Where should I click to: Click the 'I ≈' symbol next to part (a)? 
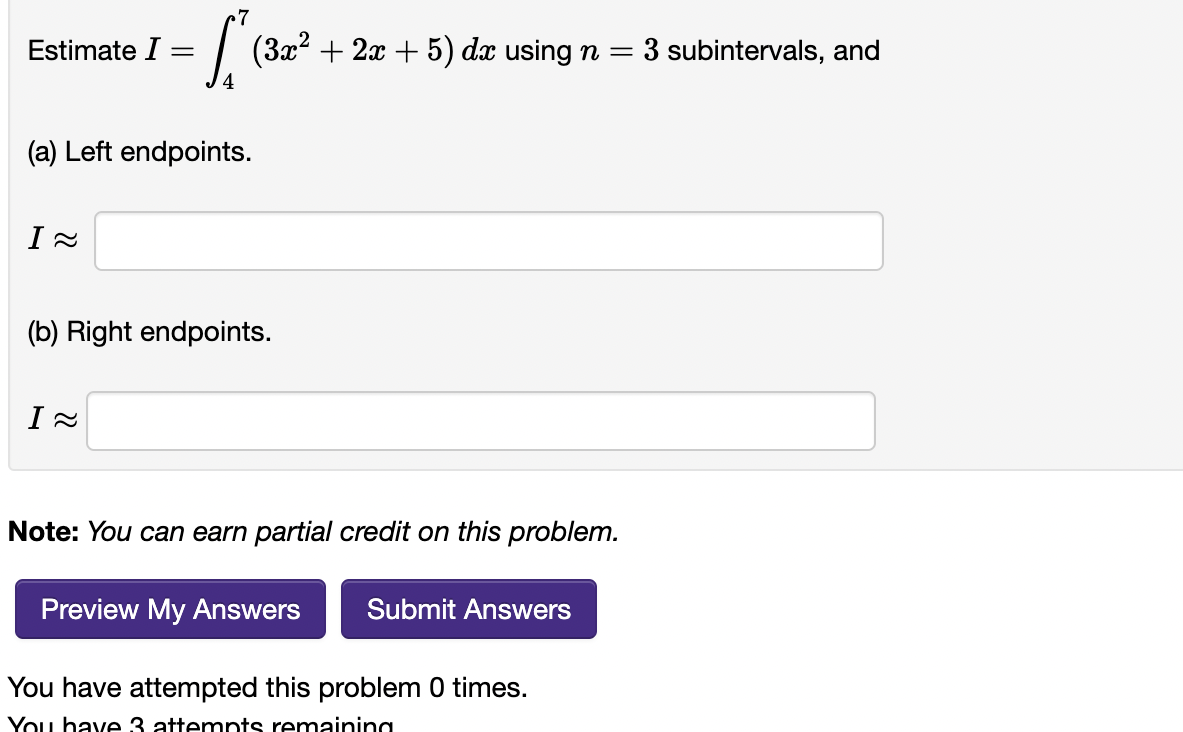click(50, 240)
